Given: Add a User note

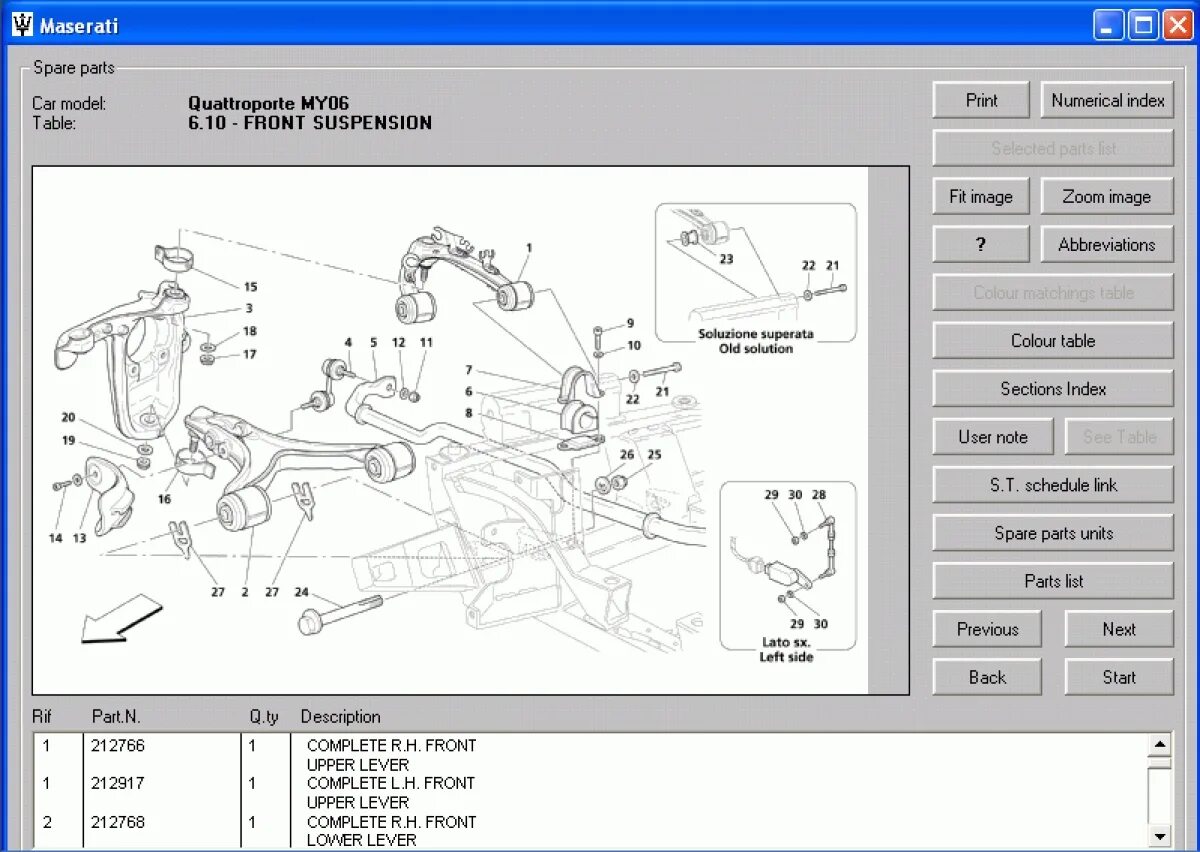Looking at the screenshot, I should [993, 437].
